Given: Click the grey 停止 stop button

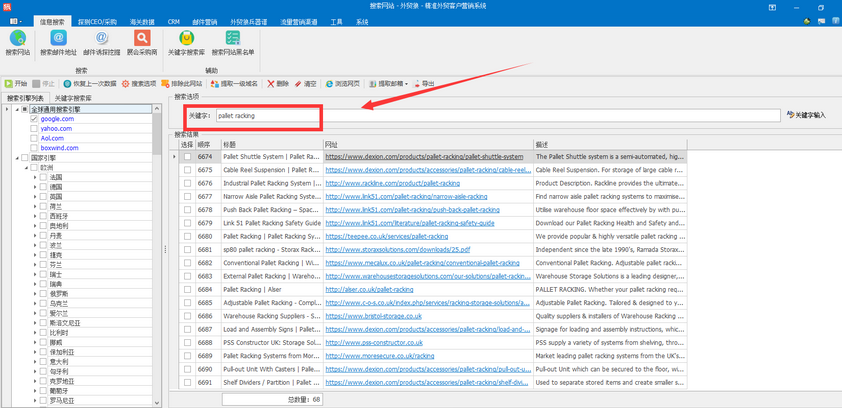Looking at the screenshot, I should pos(44,84).
